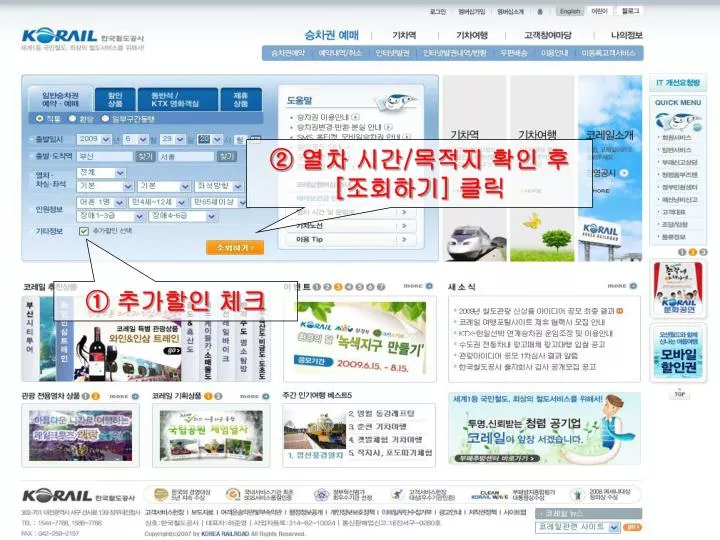Image resolution: width=720 pixels, height=540 pixels.
Task: Select the 환승 radio button
Action: click(73, 118)
